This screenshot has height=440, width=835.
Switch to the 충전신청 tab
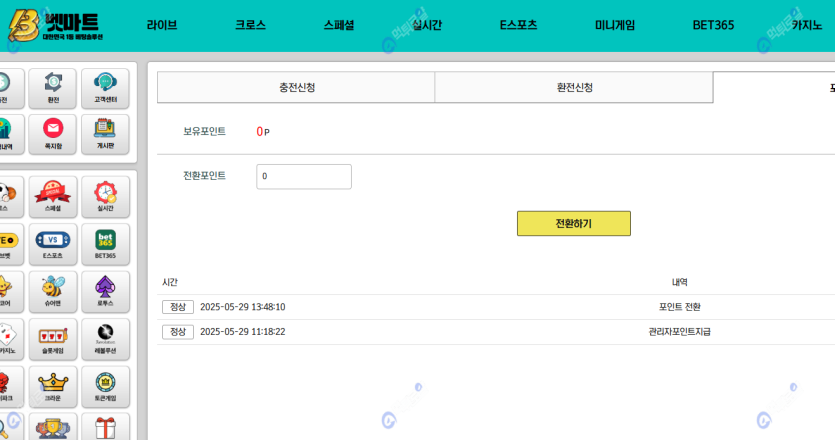296,87
